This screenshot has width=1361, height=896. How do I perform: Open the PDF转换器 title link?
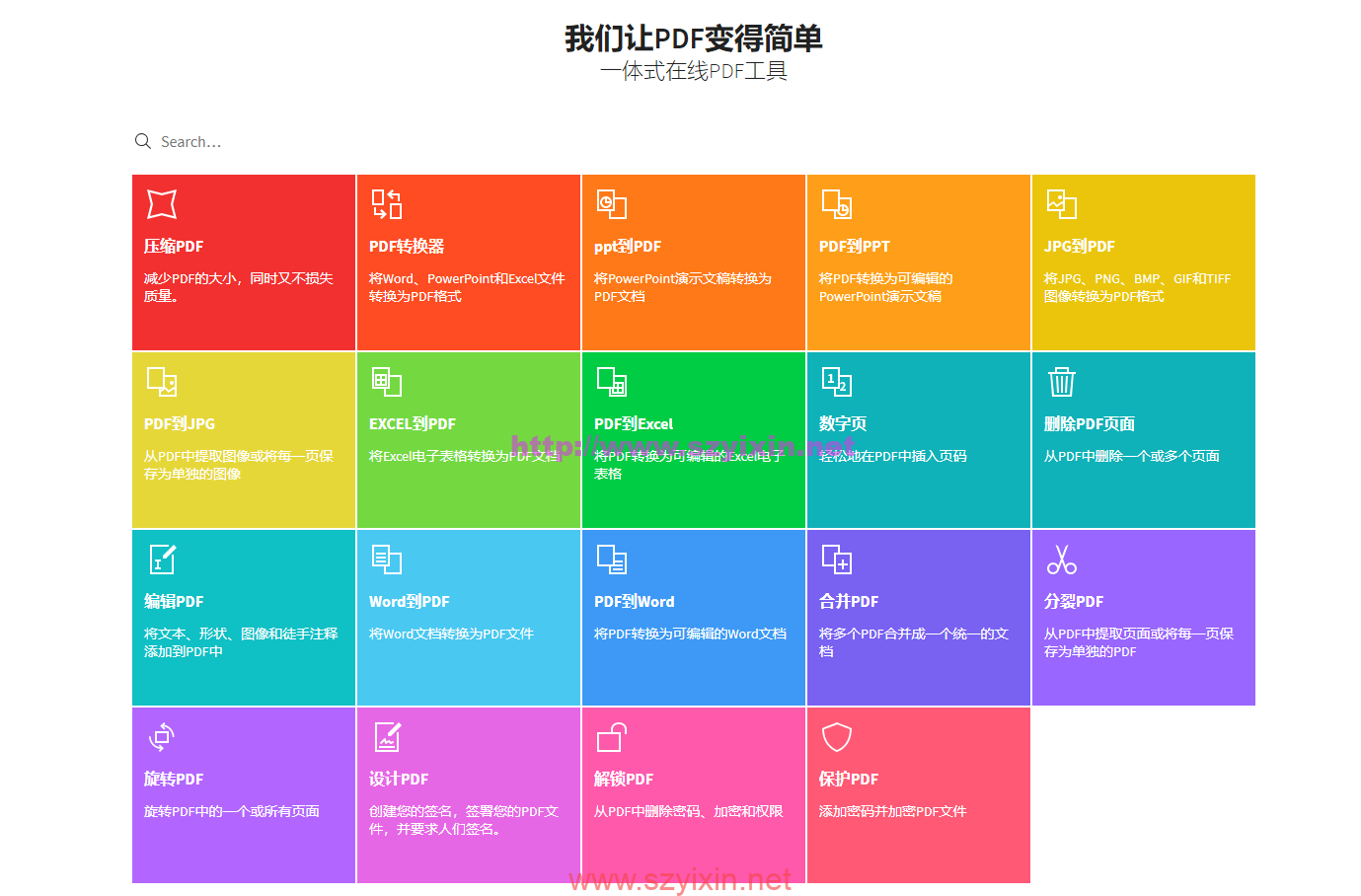tap(407, 247)
